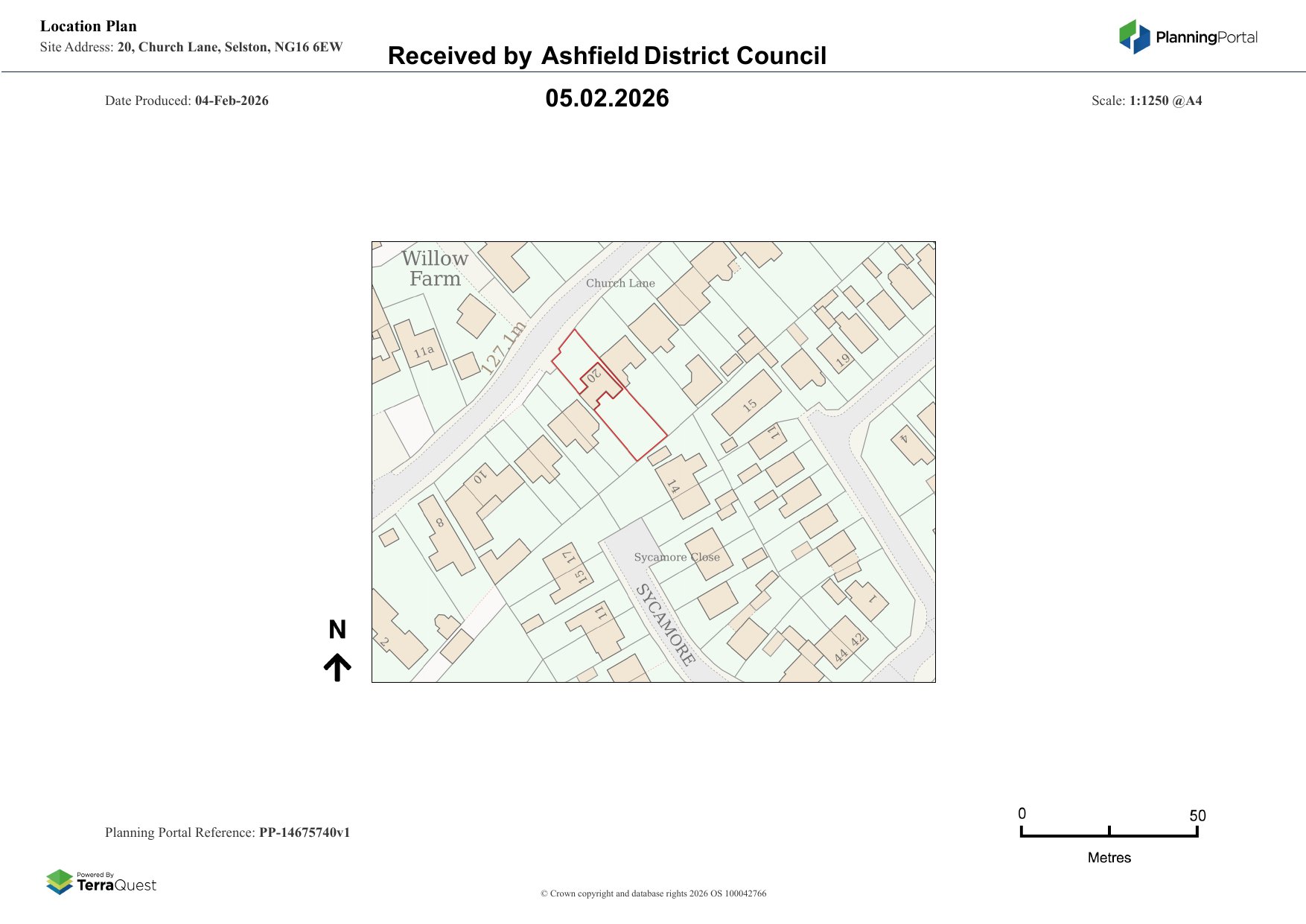Click the Scale 1:1250 @A4 text
Image resolution: width=1306 pixels, height=924 pixels.
pos(1146,101)
